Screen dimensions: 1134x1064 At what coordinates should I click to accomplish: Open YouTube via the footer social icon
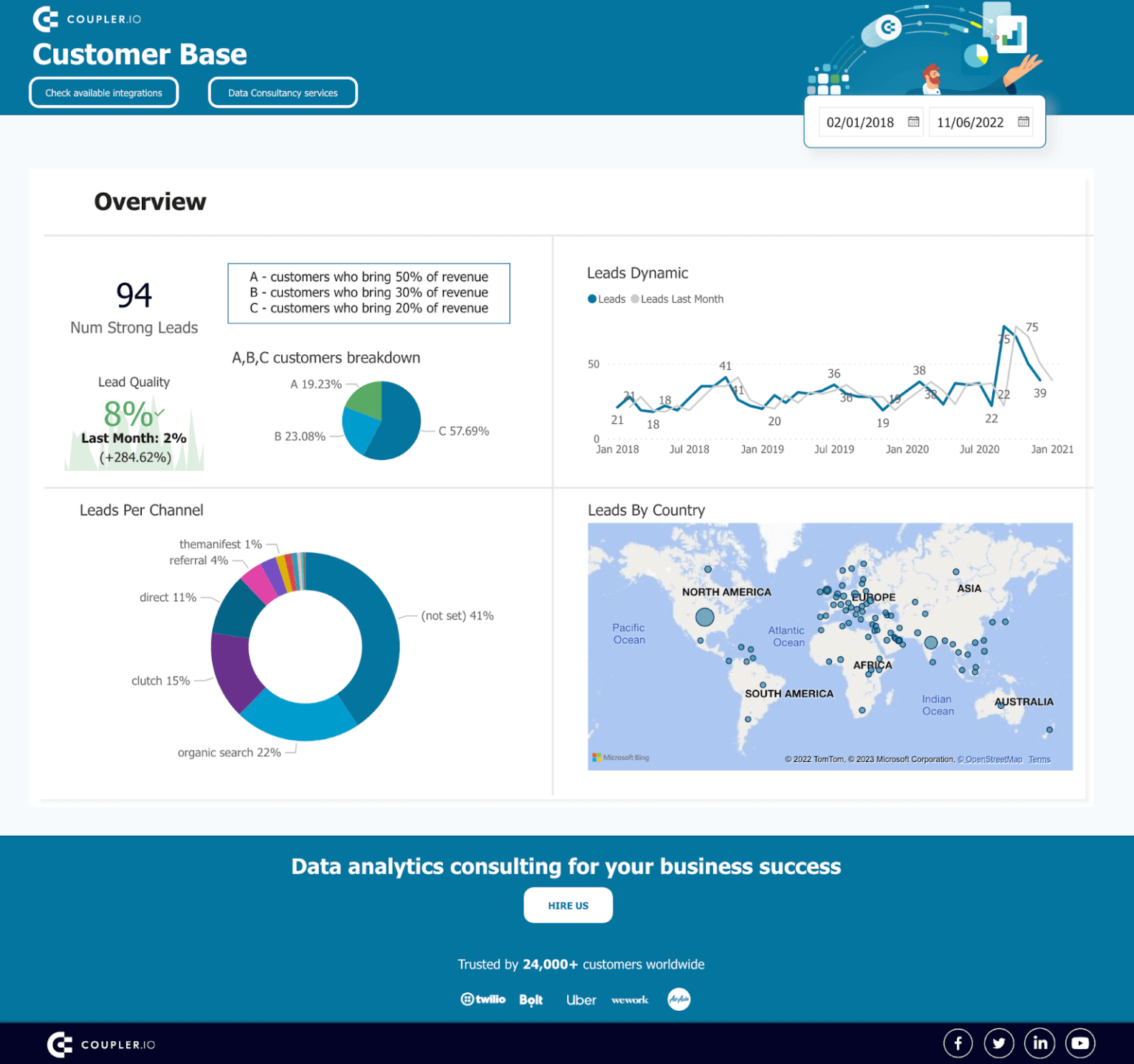pyautogui.click(x=1080, y=1043)
